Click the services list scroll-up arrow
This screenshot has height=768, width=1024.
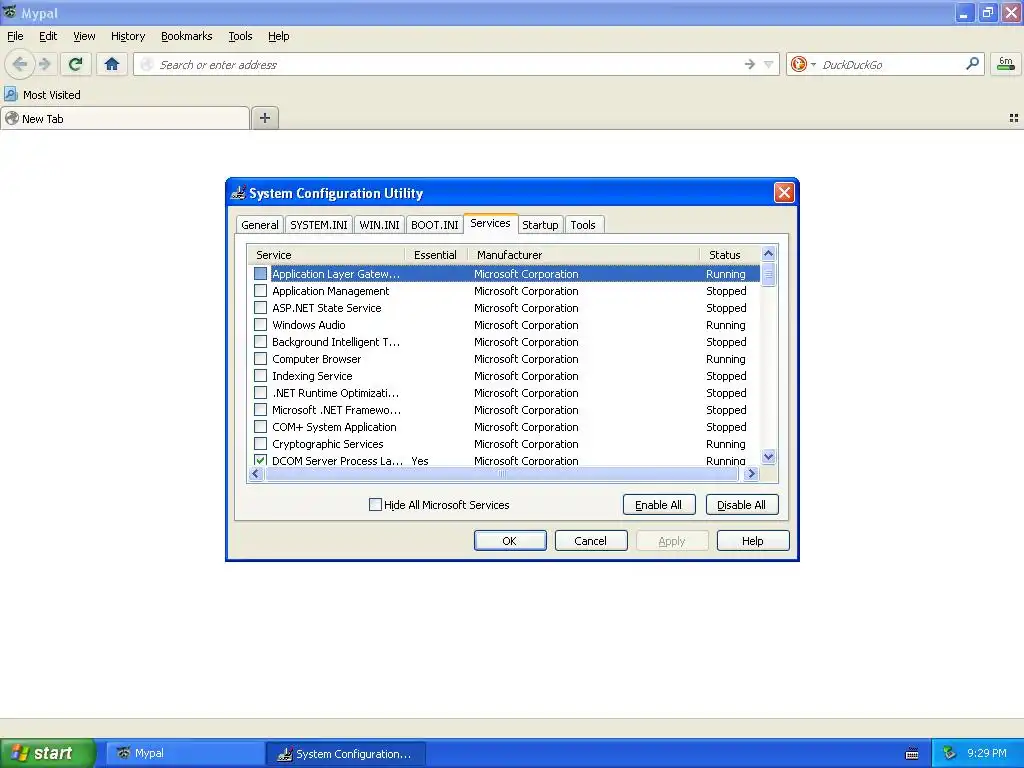(769, 253)
